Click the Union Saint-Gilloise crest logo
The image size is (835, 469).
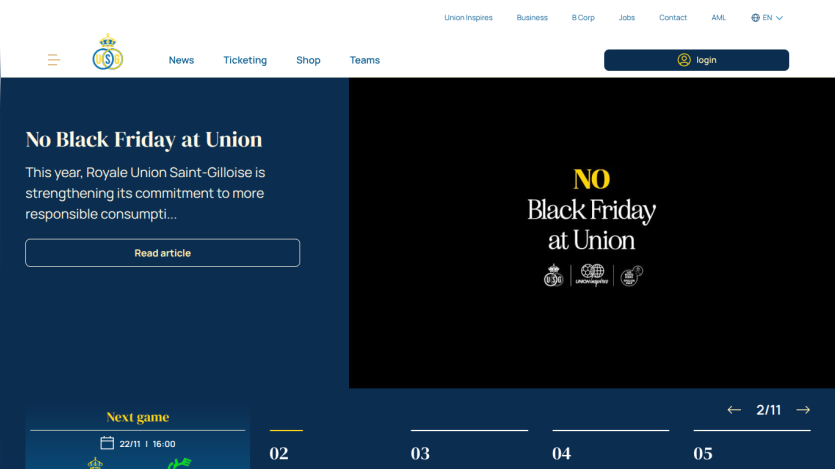(108, 52)
